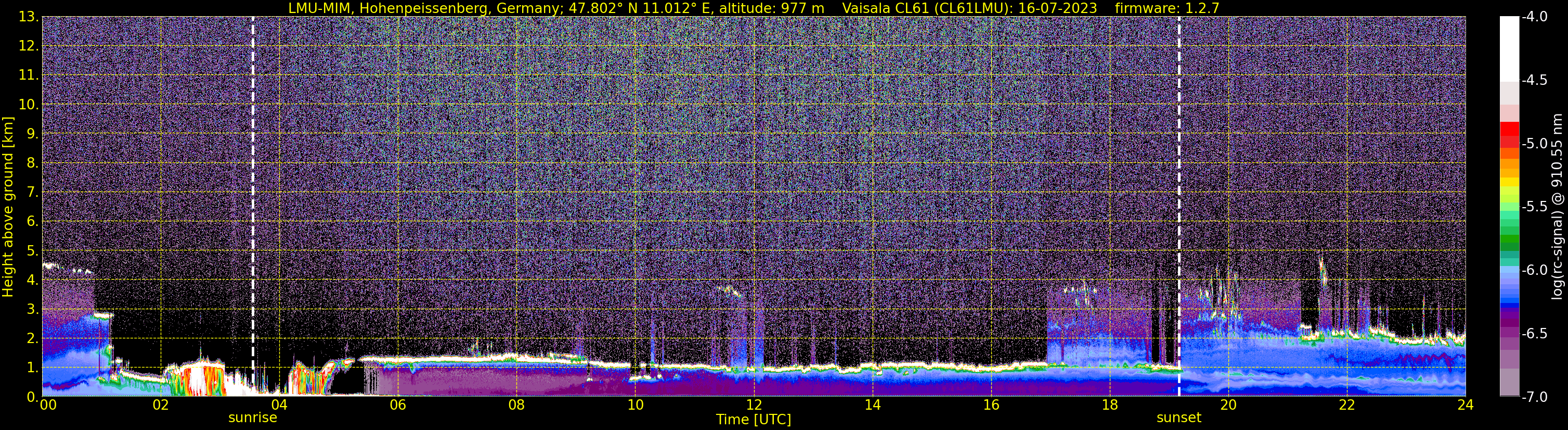Viewport: 1568px width, 430px height.
Task: Select the white top band of the colorbar
Action: click(x=1509, y=49)
